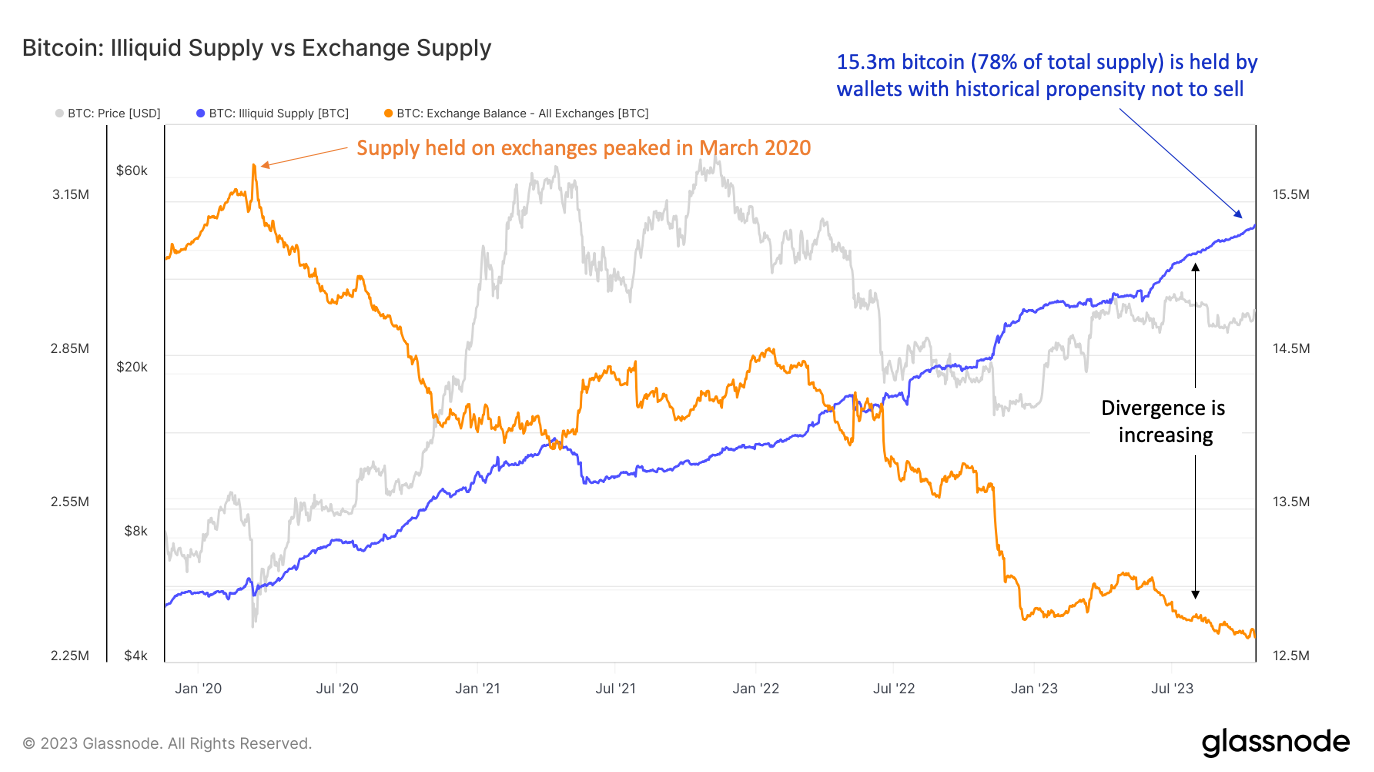This screenshot has height=772, width=1374.
Task: Click the Glassnode copyright notice
Action: coord(167,744)
